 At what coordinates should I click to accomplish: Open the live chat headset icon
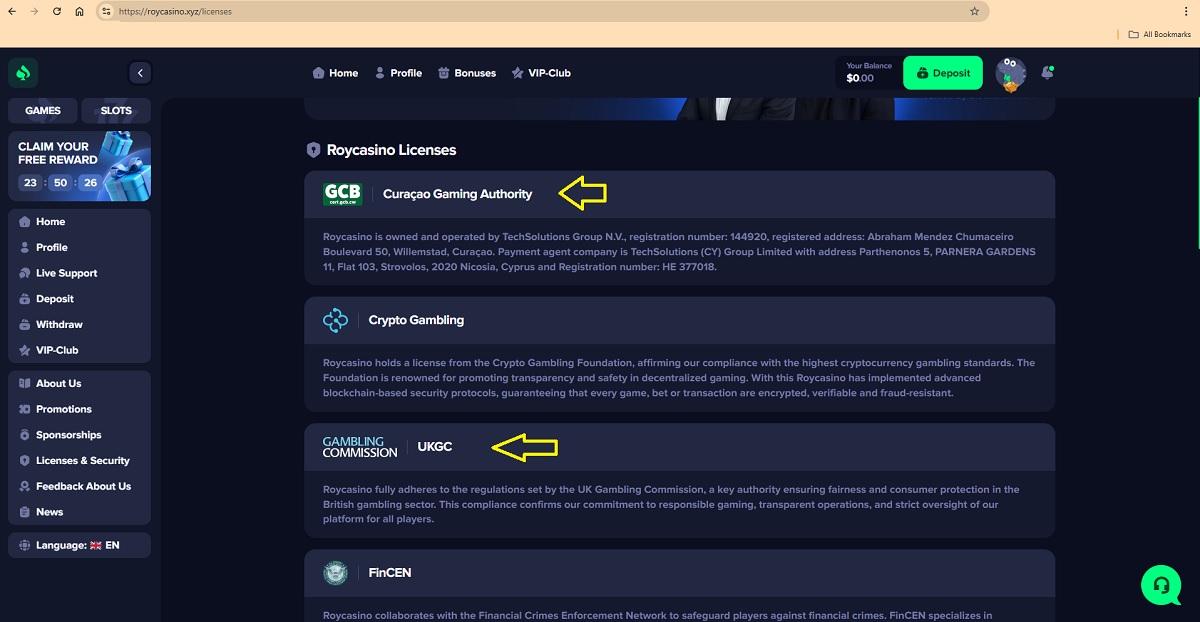(x=1160, y=584)
